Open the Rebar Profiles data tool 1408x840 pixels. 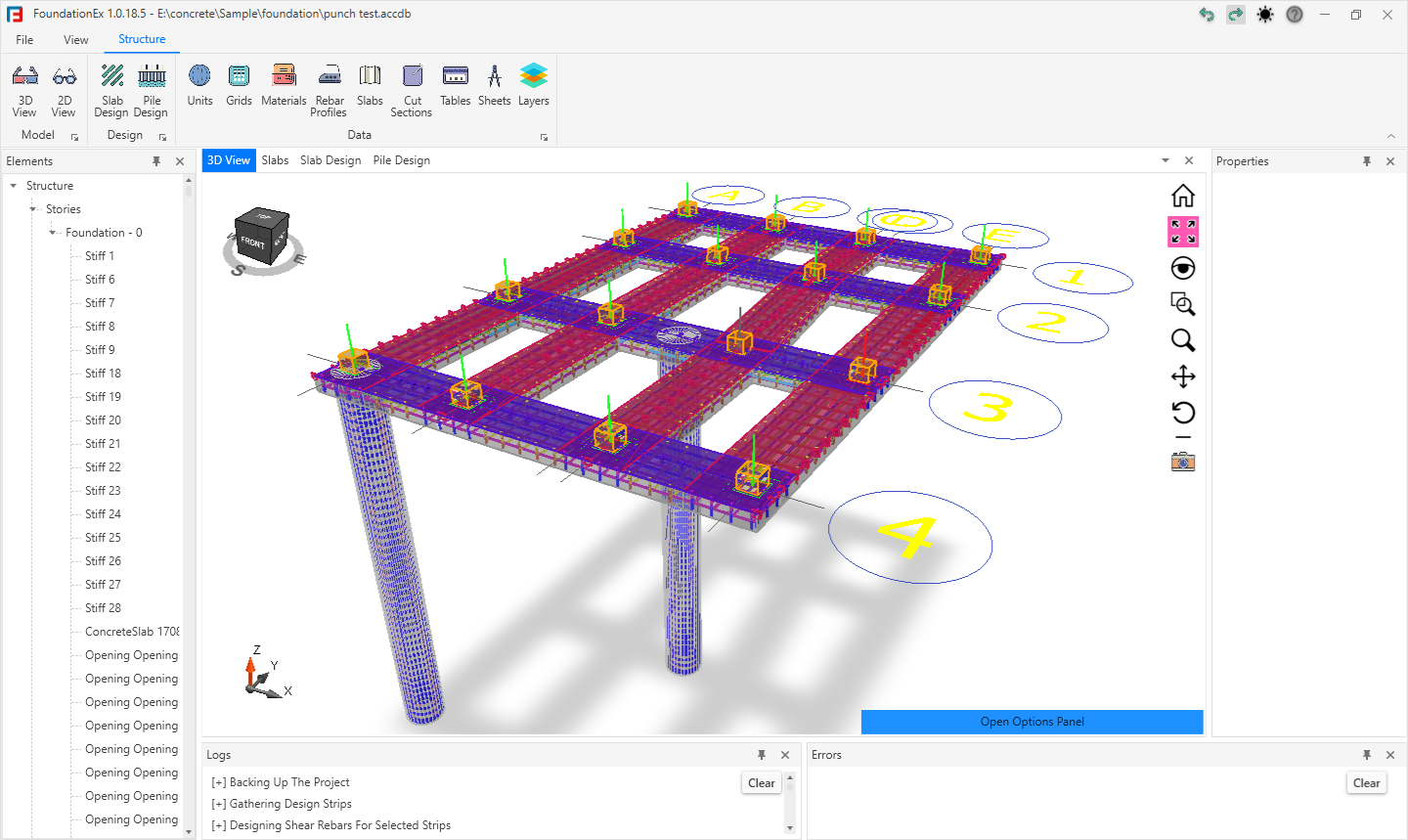[x=330, y=90]
